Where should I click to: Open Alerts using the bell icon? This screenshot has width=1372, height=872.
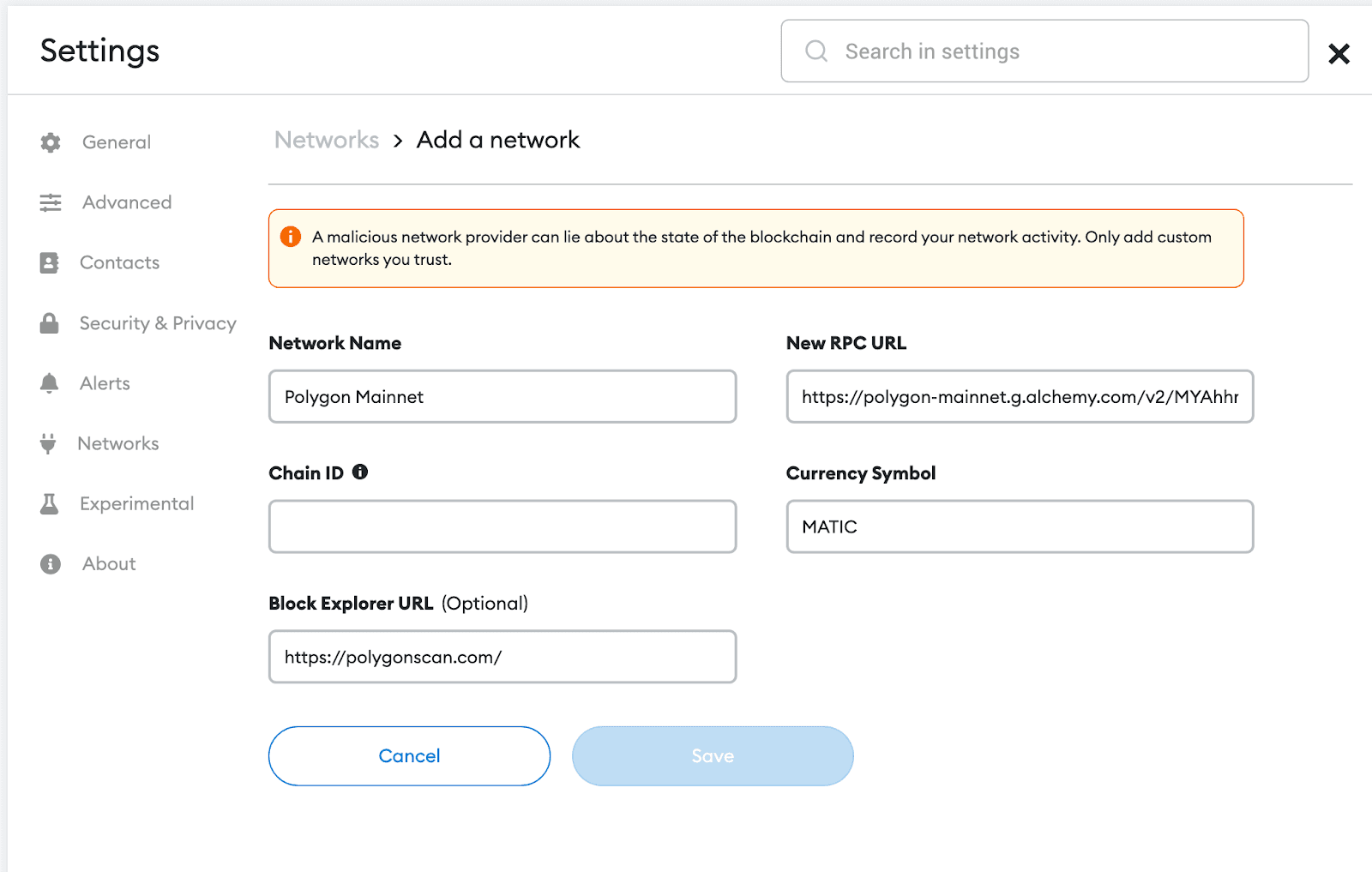coord(50,383)
